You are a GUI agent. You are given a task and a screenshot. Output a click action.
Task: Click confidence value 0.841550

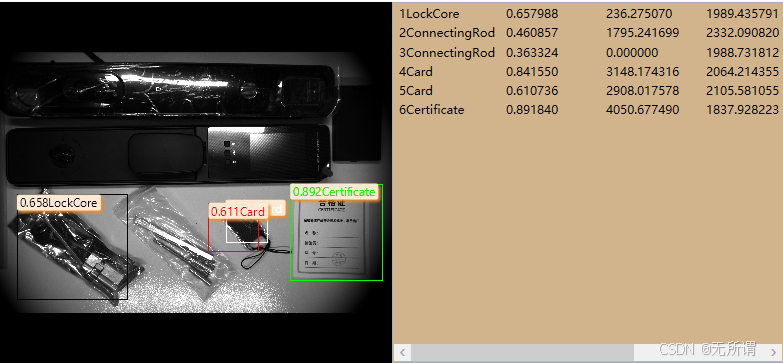(x=532, y=71)
